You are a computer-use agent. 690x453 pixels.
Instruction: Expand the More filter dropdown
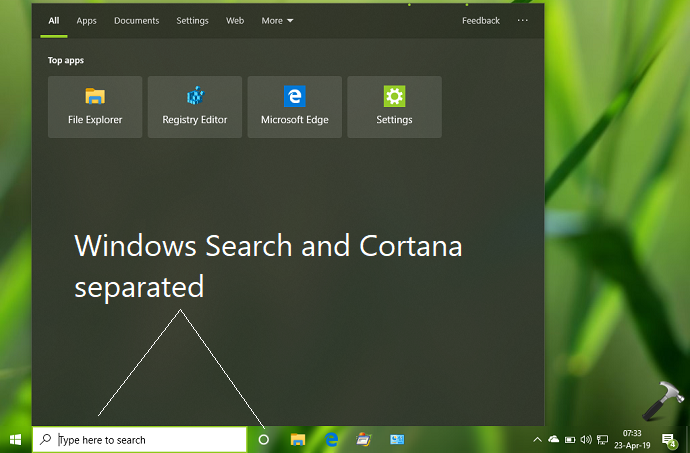point(277,21)
